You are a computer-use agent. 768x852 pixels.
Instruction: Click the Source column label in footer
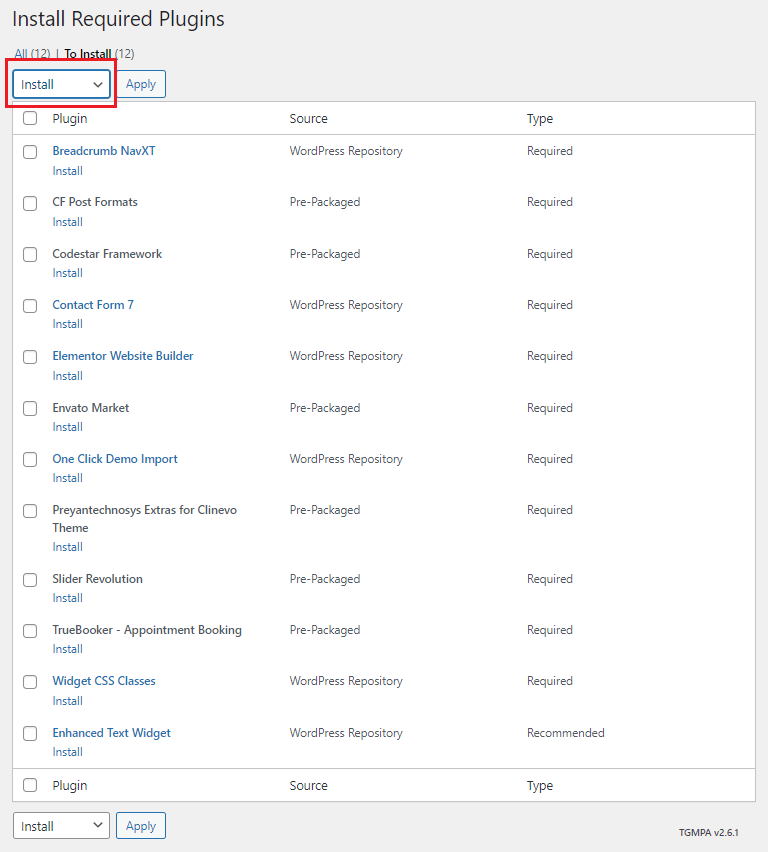(x=308, y=785)
